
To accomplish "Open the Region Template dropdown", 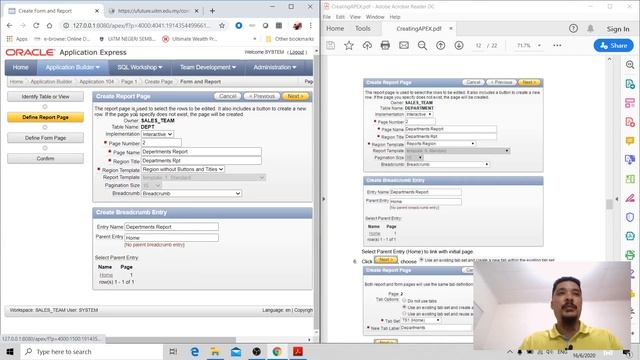I will coord(183,169).
